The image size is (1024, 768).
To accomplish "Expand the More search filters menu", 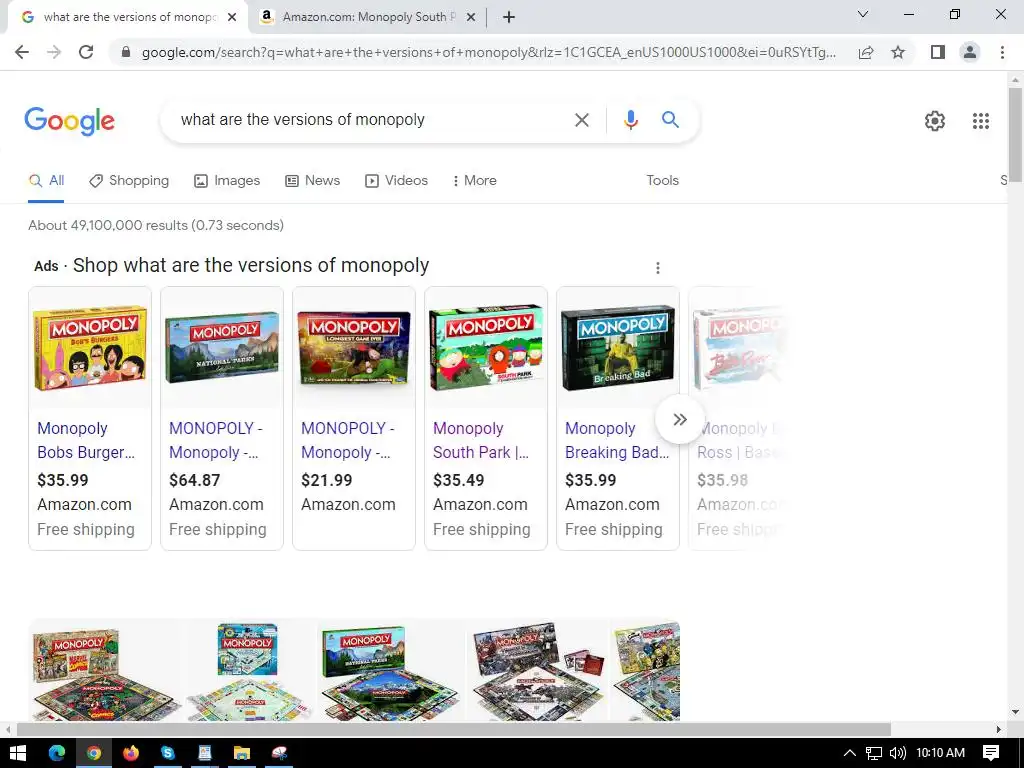I will 474,181.
